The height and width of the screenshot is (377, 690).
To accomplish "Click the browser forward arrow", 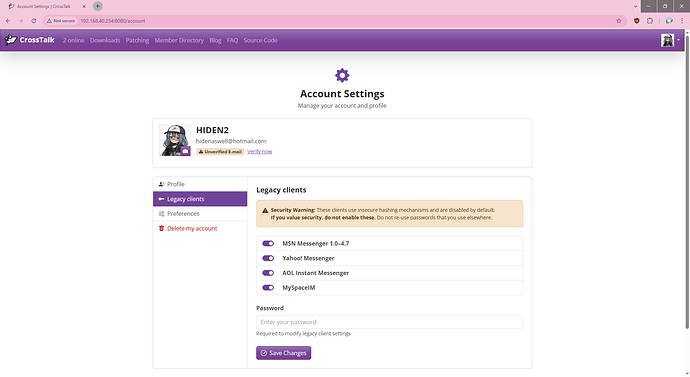I will point(21,21).
